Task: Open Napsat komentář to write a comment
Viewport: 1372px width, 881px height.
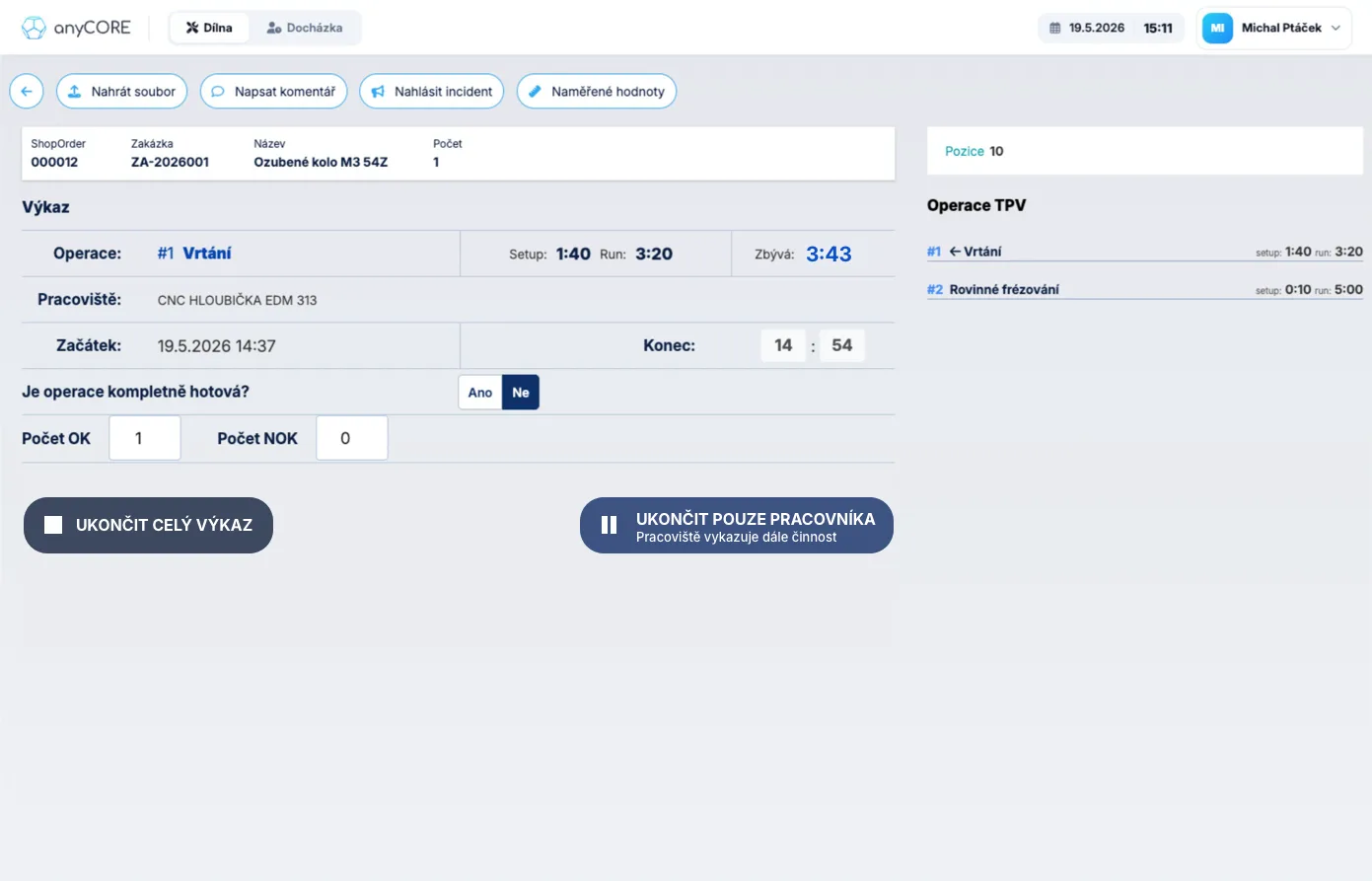Action: pyautogui.click(x=273, y=92)
